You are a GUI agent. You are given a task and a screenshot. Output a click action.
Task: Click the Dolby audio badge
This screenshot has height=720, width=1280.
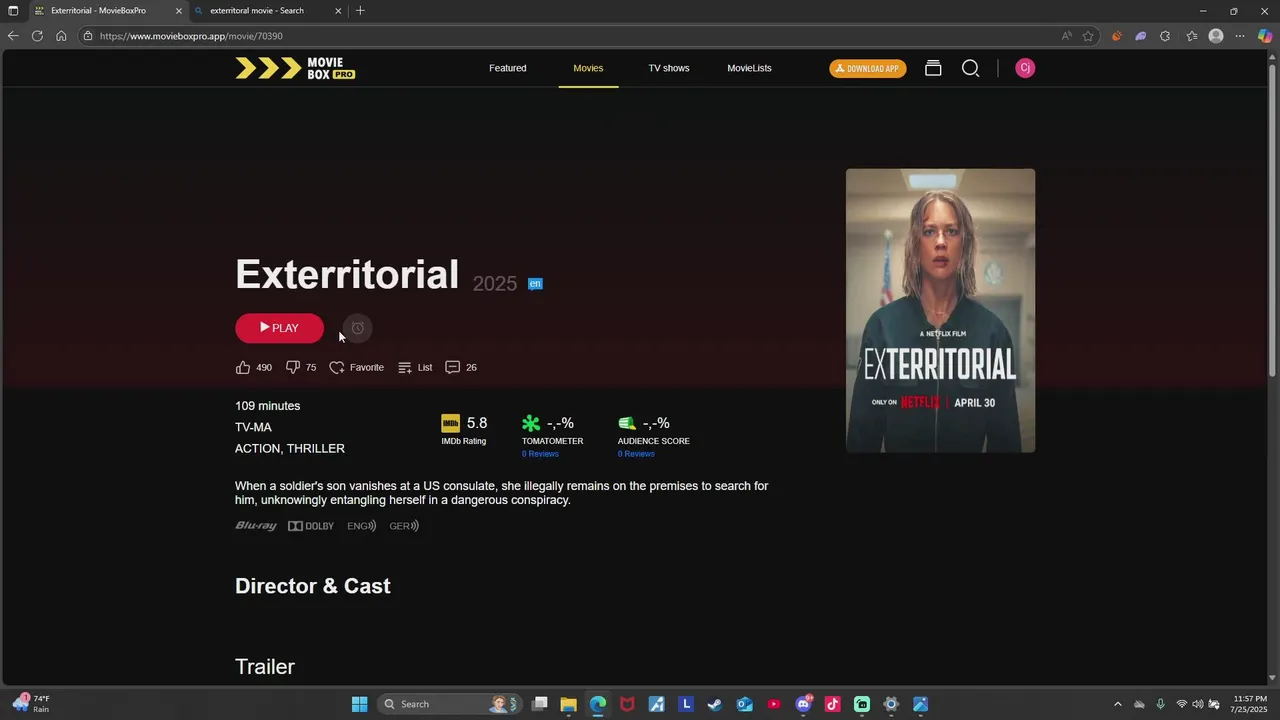(311, 526)
